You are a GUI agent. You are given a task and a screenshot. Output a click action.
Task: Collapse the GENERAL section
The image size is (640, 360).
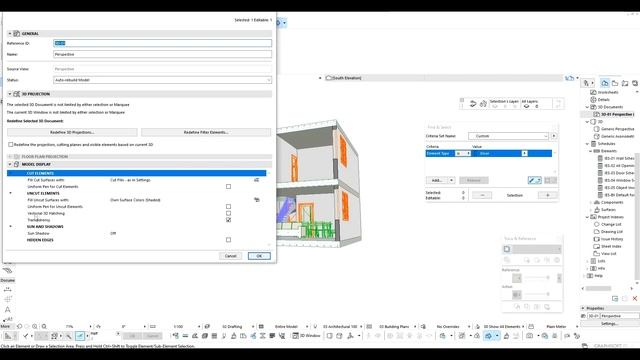pyautogui.click(x=10, y=33)
